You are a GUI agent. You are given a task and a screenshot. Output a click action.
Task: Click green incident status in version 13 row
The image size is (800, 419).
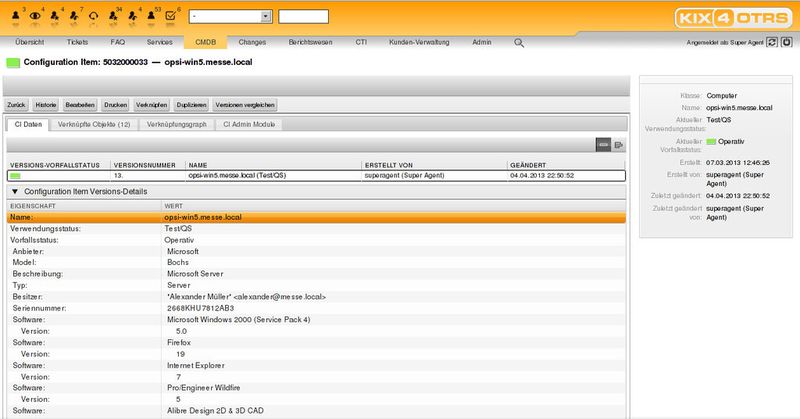pyautogui.click(x=15, y=176)
